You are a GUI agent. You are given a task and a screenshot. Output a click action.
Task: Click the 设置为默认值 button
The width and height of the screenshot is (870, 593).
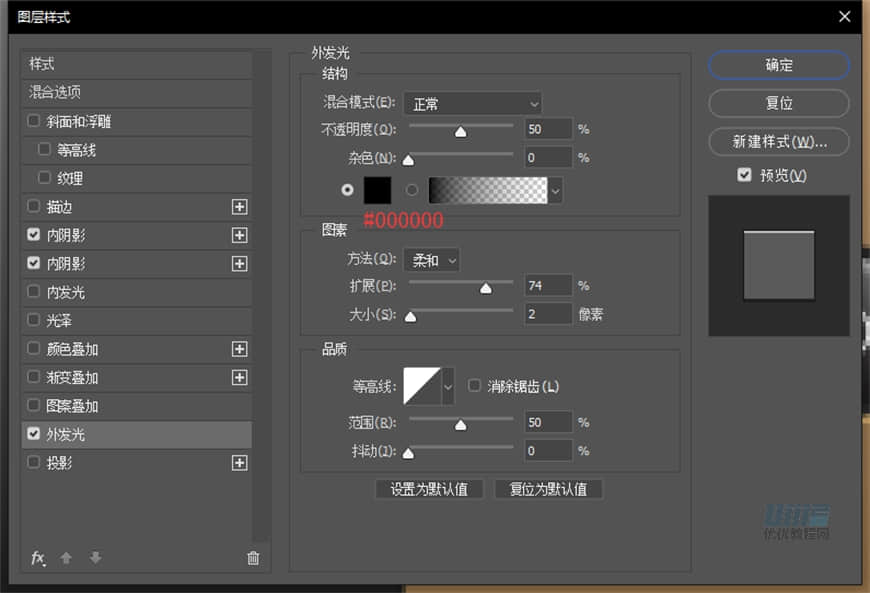click(x=429, y=489)
